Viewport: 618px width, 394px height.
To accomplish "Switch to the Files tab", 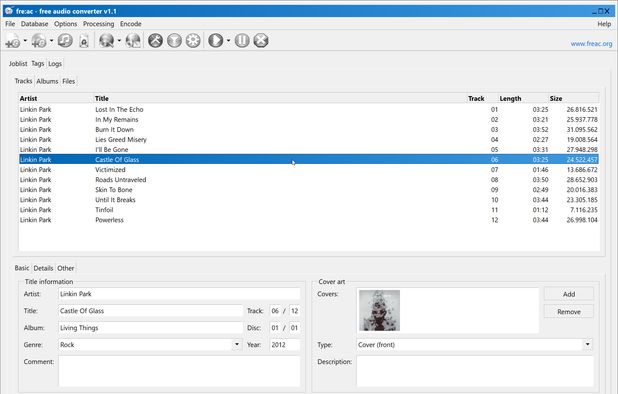I will click(69, 81).
